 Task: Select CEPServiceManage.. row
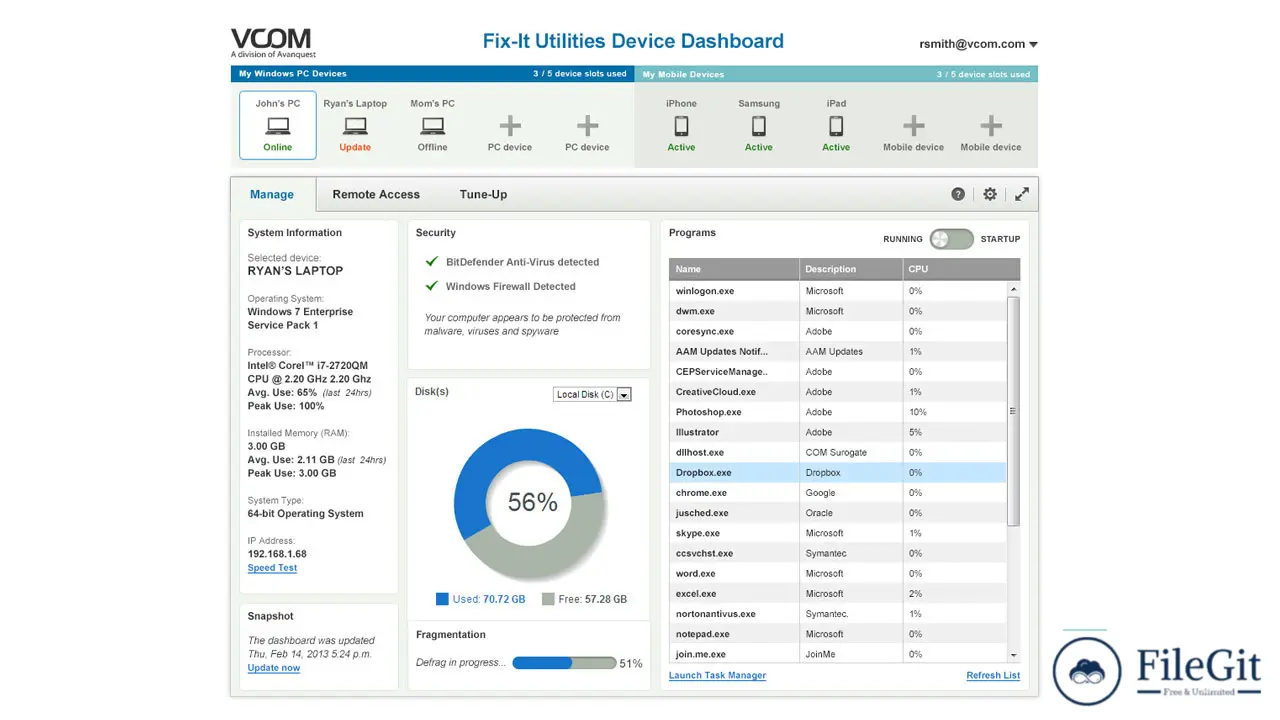click(838, 371)
